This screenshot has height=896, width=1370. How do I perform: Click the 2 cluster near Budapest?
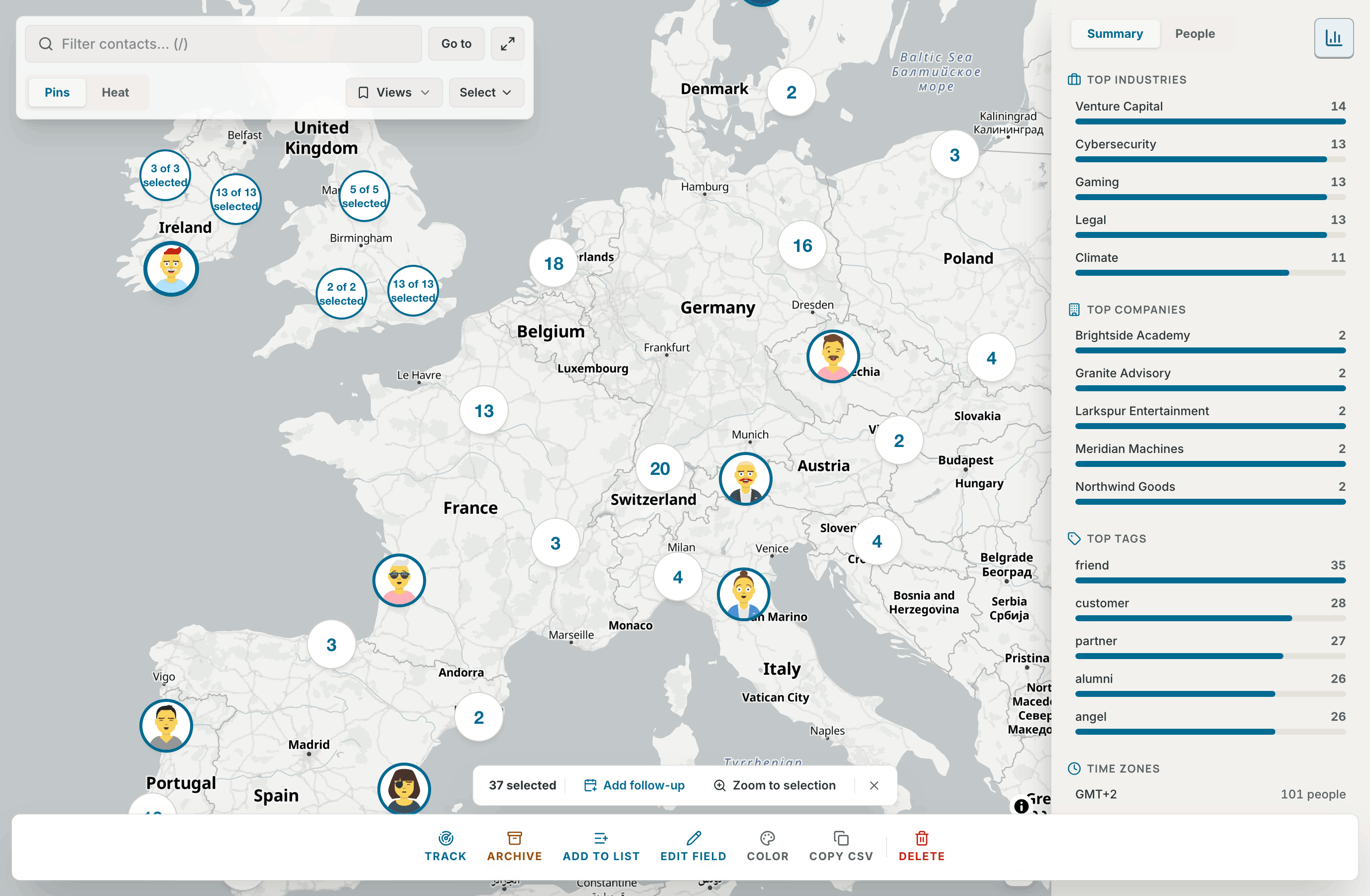click(x=899, y=441)
